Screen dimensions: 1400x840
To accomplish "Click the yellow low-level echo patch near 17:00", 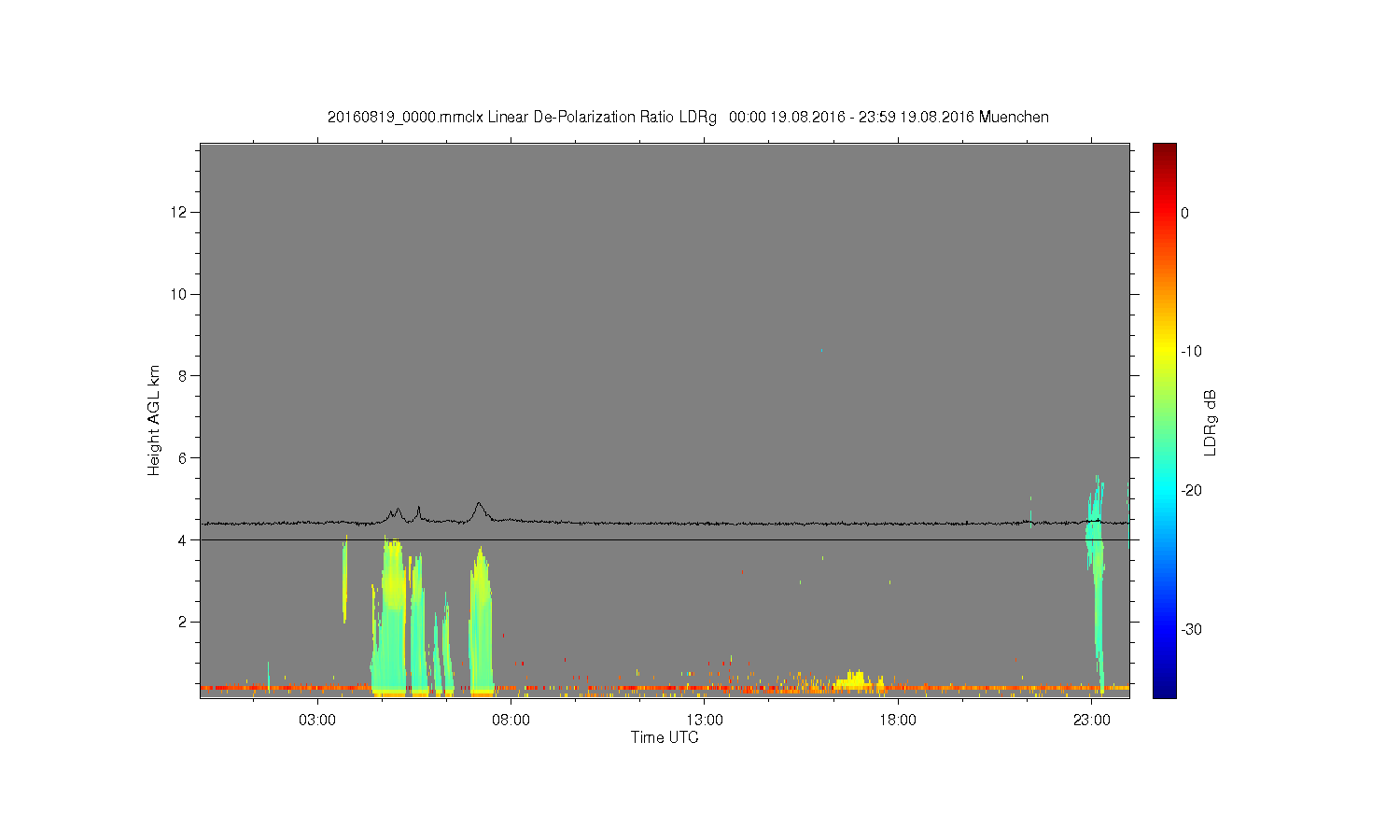I will tap(853, 681).
